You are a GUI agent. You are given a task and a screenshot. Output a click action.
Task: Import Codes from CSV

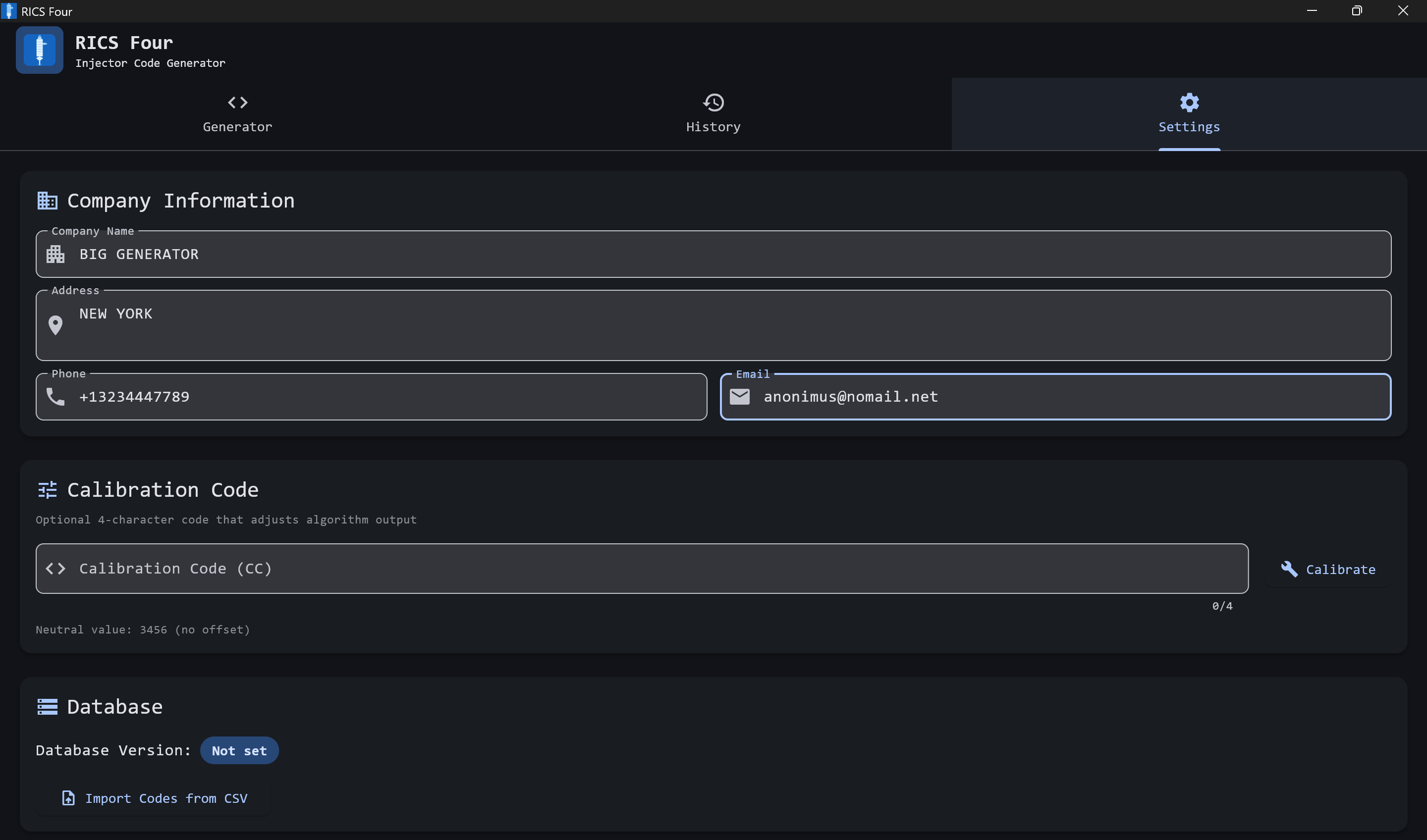point(153,798)
